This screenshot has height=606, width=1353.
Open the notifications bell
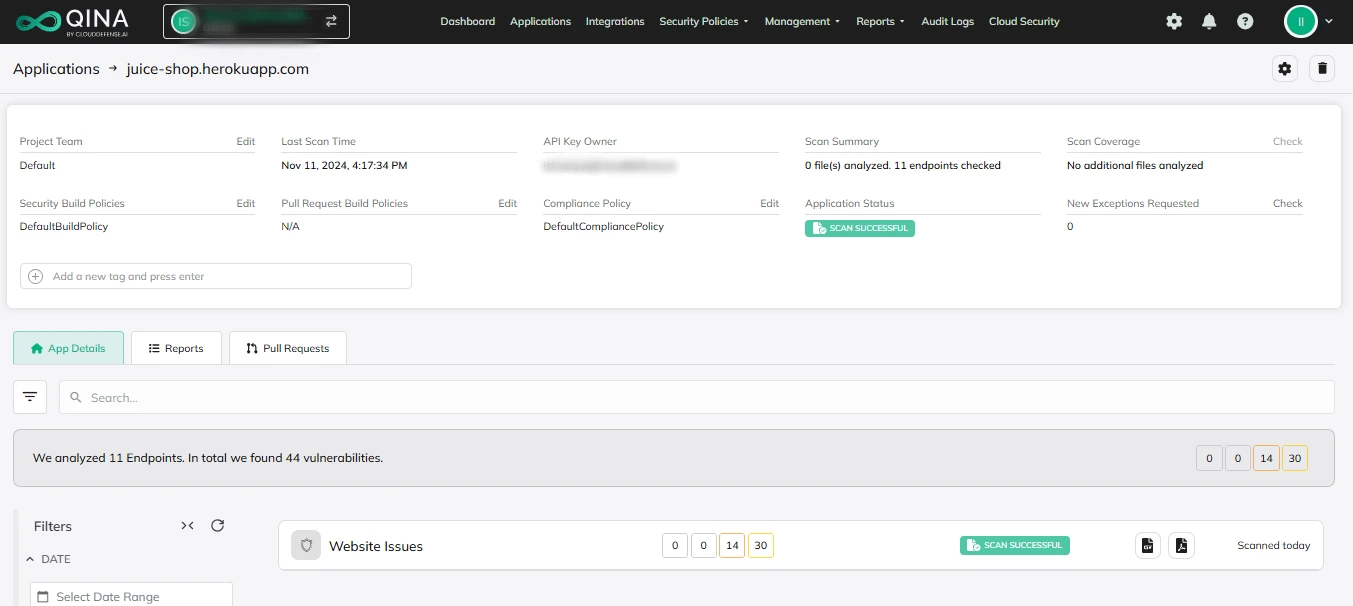1209,21
